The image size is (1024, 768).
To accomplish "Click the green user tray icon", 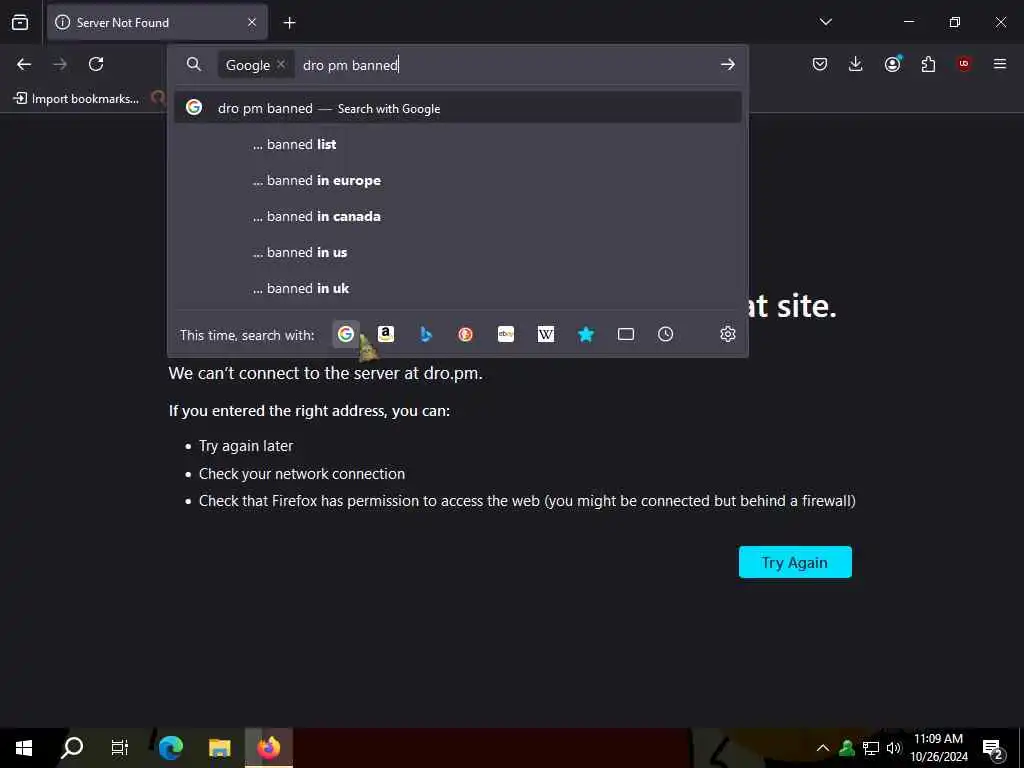I will [847, 748].
